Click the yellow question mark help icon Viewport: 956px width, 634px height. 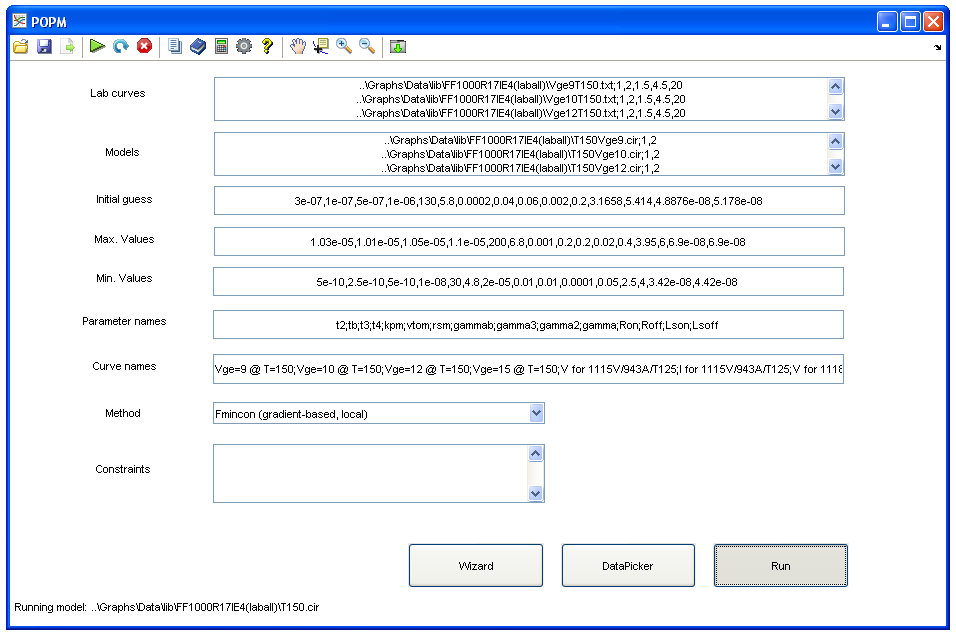pos(267,46)
